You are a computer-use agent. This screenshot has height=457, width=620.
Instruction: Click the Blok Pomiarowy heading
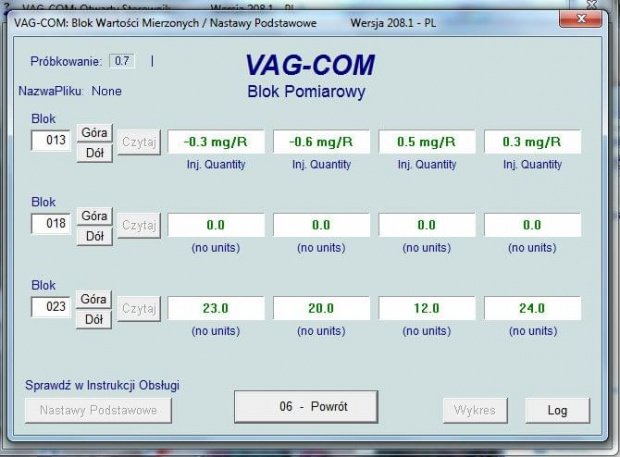(306, 92)
